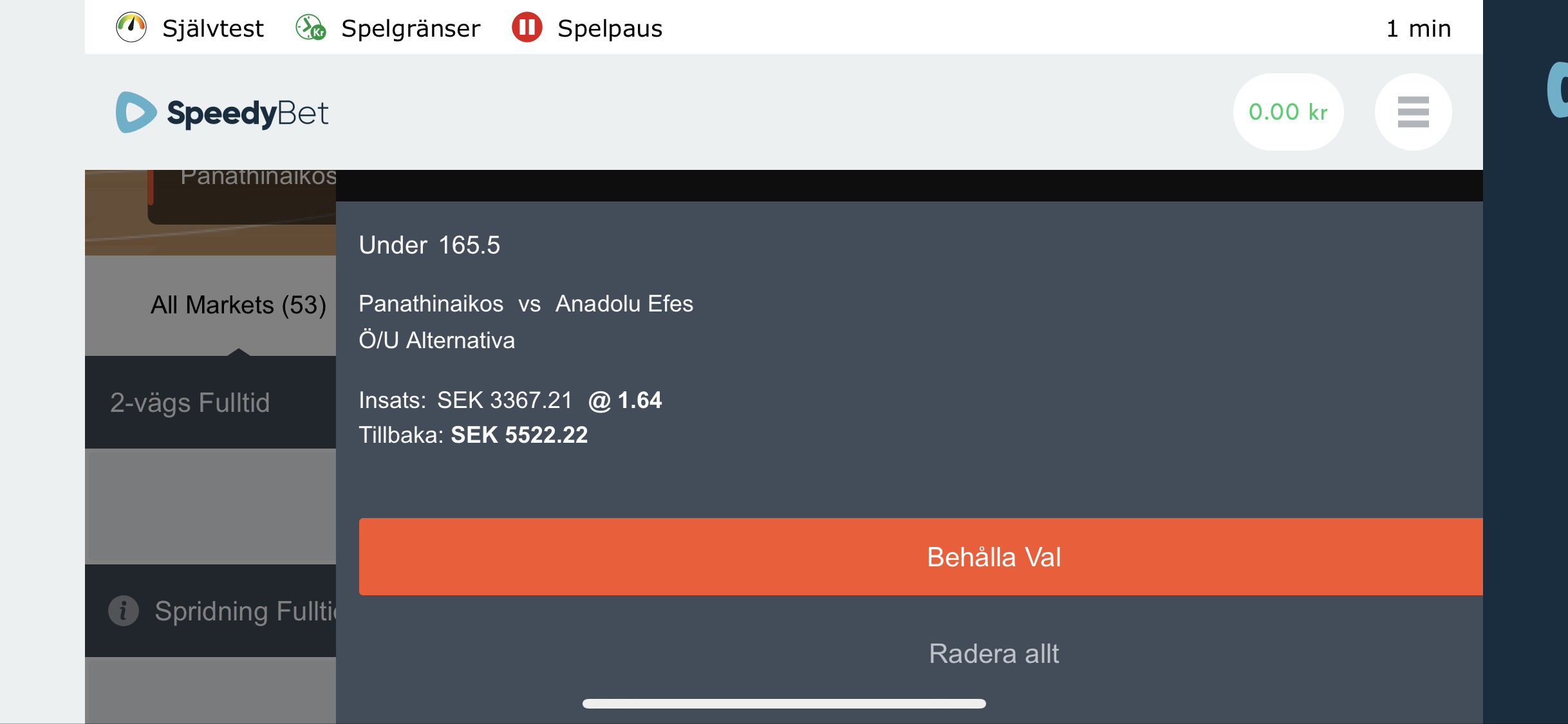This screenshot has width=1568, height=724.
Task: Click the info icon beside Spridning Fulltid
Action: (124, 610)
